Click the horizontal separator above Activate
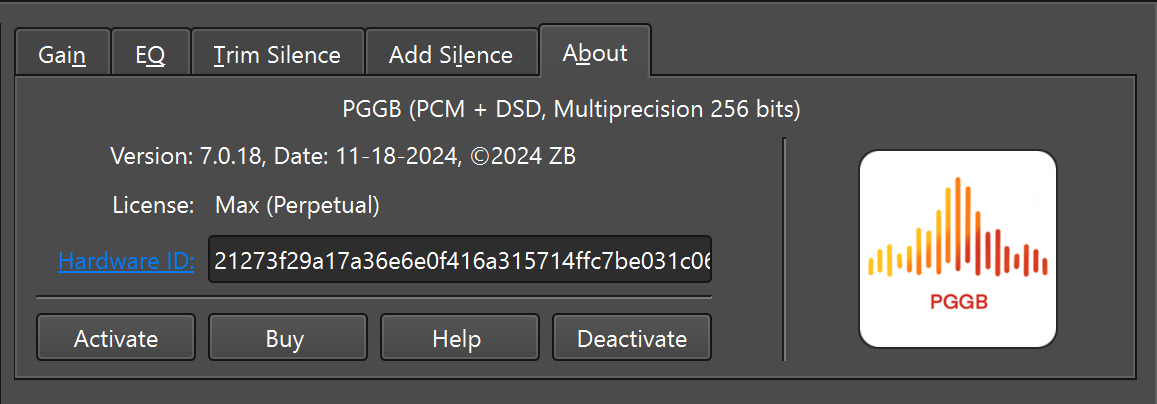The image size is (1157, 404). point(374,298)
